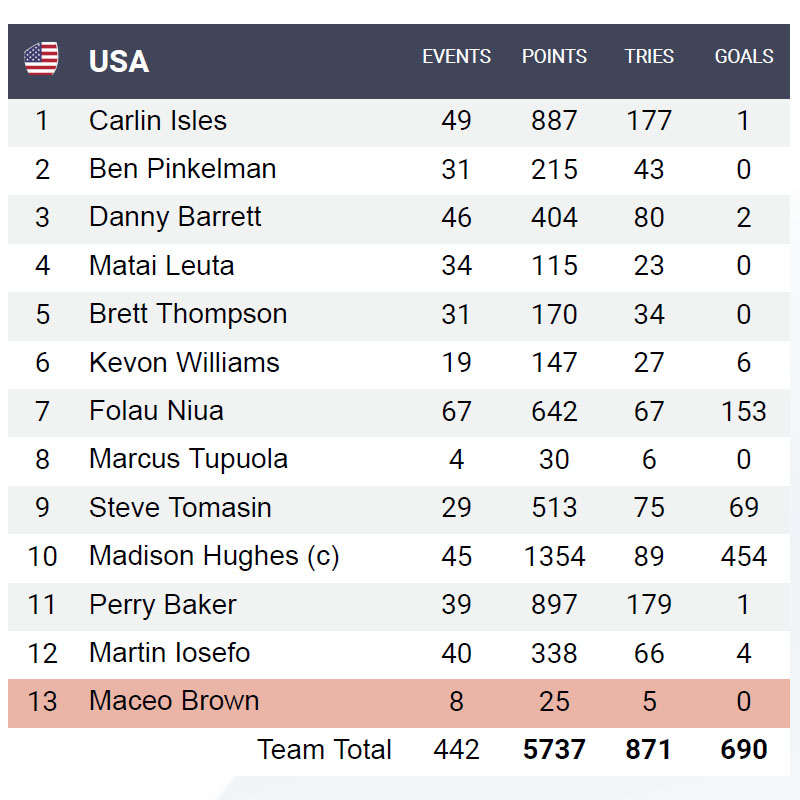Select Marcus Tupuola in the list

[x=188, y=459]
